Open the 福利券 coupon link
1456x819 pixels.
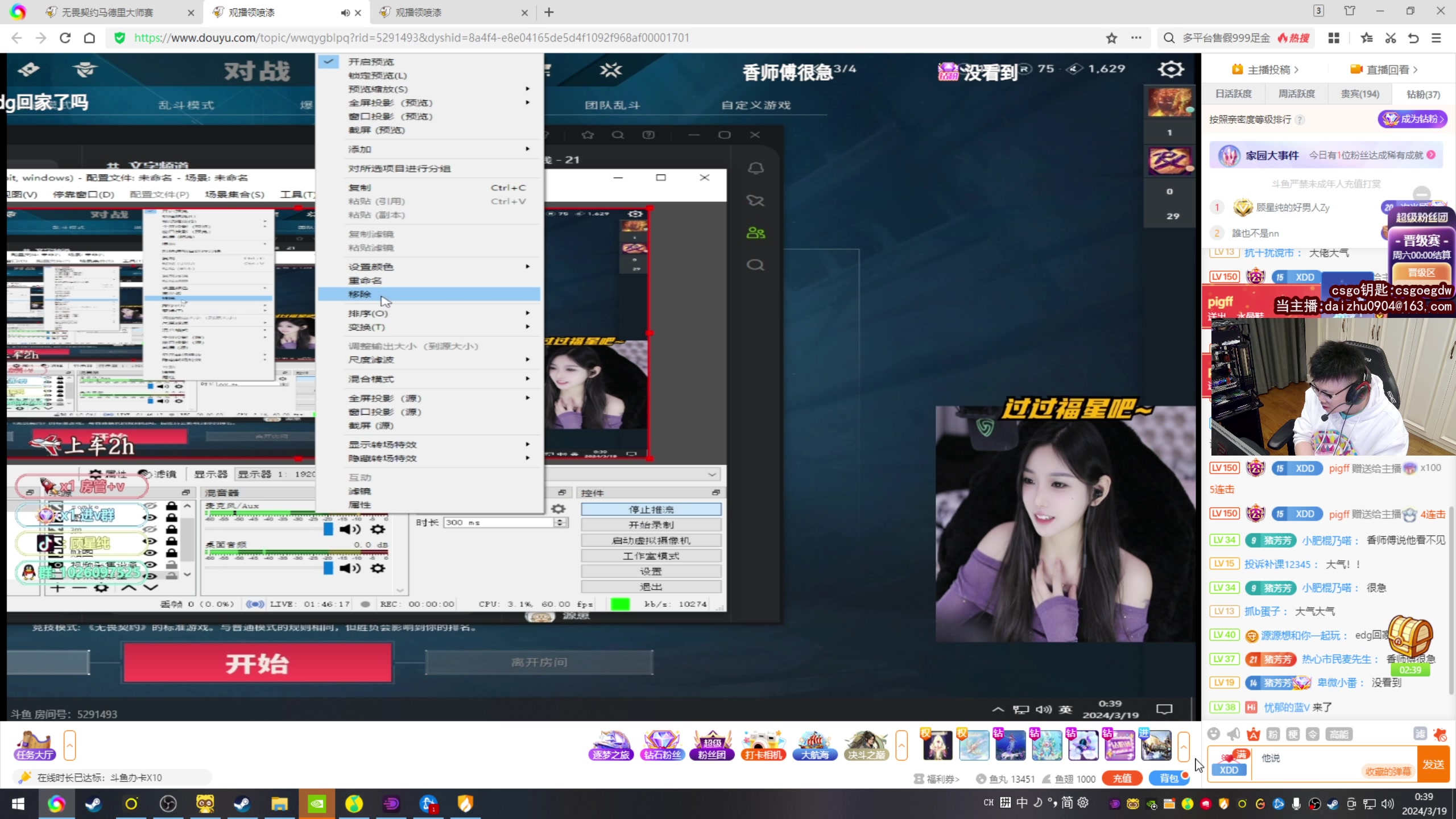[x=937, y=779]
